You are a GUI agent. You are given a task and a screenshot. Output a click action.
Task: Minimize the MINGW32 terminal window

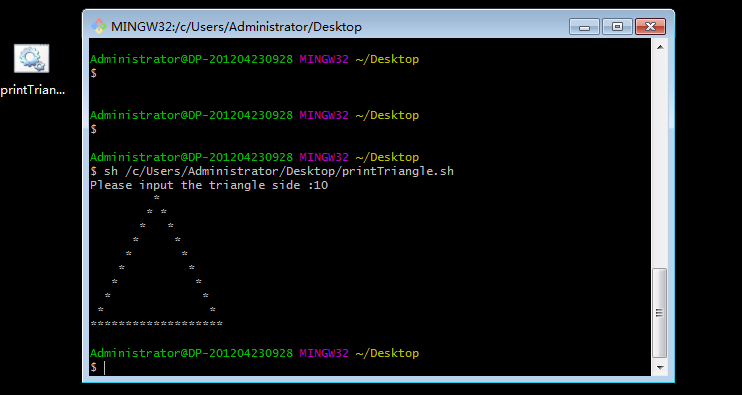[x=584, y=27]
